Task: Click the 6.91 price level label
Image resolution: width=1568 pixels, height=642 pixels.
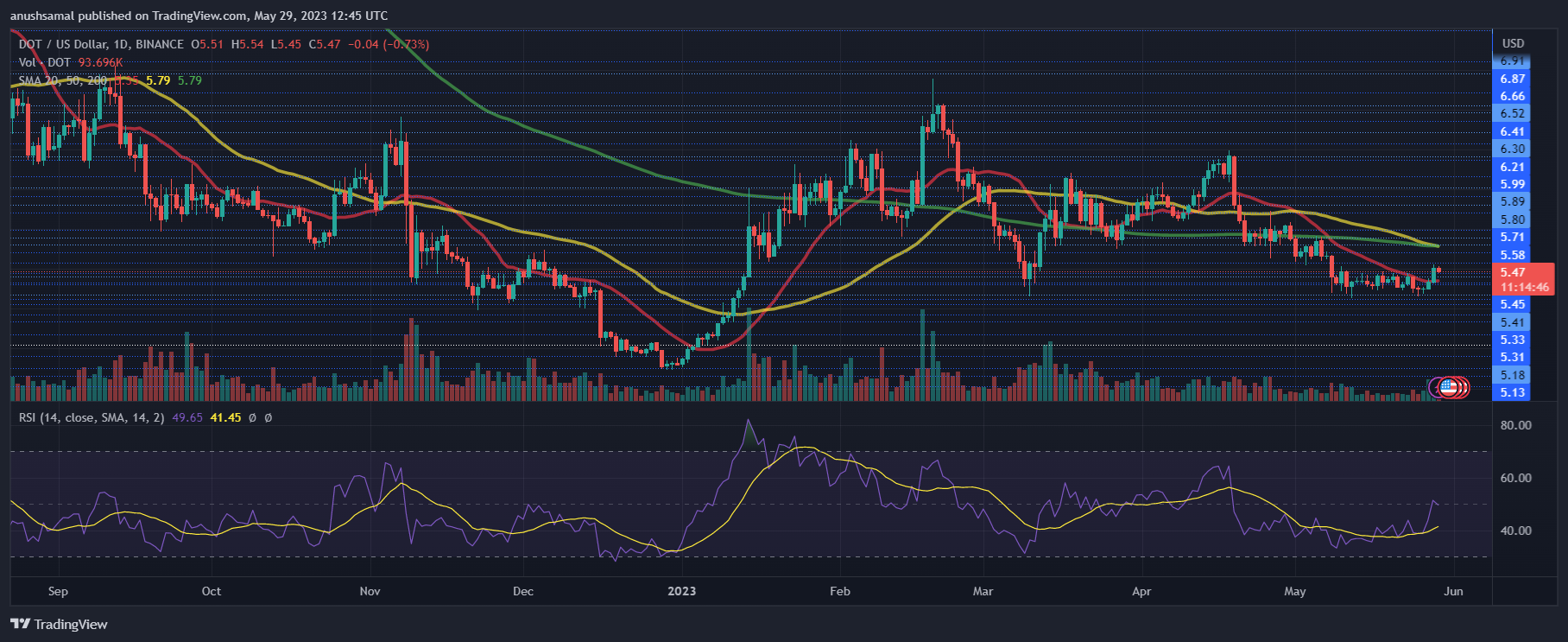Action: click(x=1512, y=61)
